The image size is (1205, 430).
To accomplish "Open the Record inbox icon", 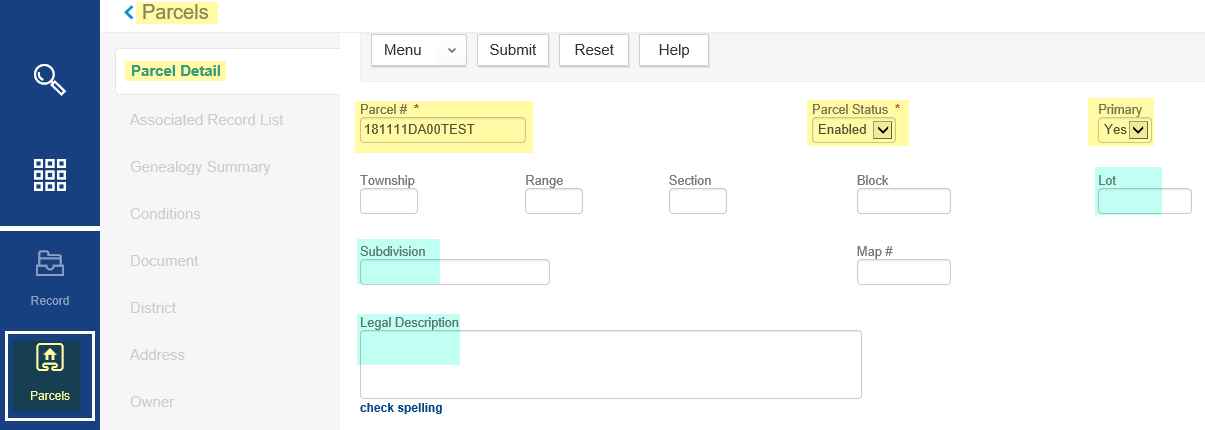I will (50, 264).
